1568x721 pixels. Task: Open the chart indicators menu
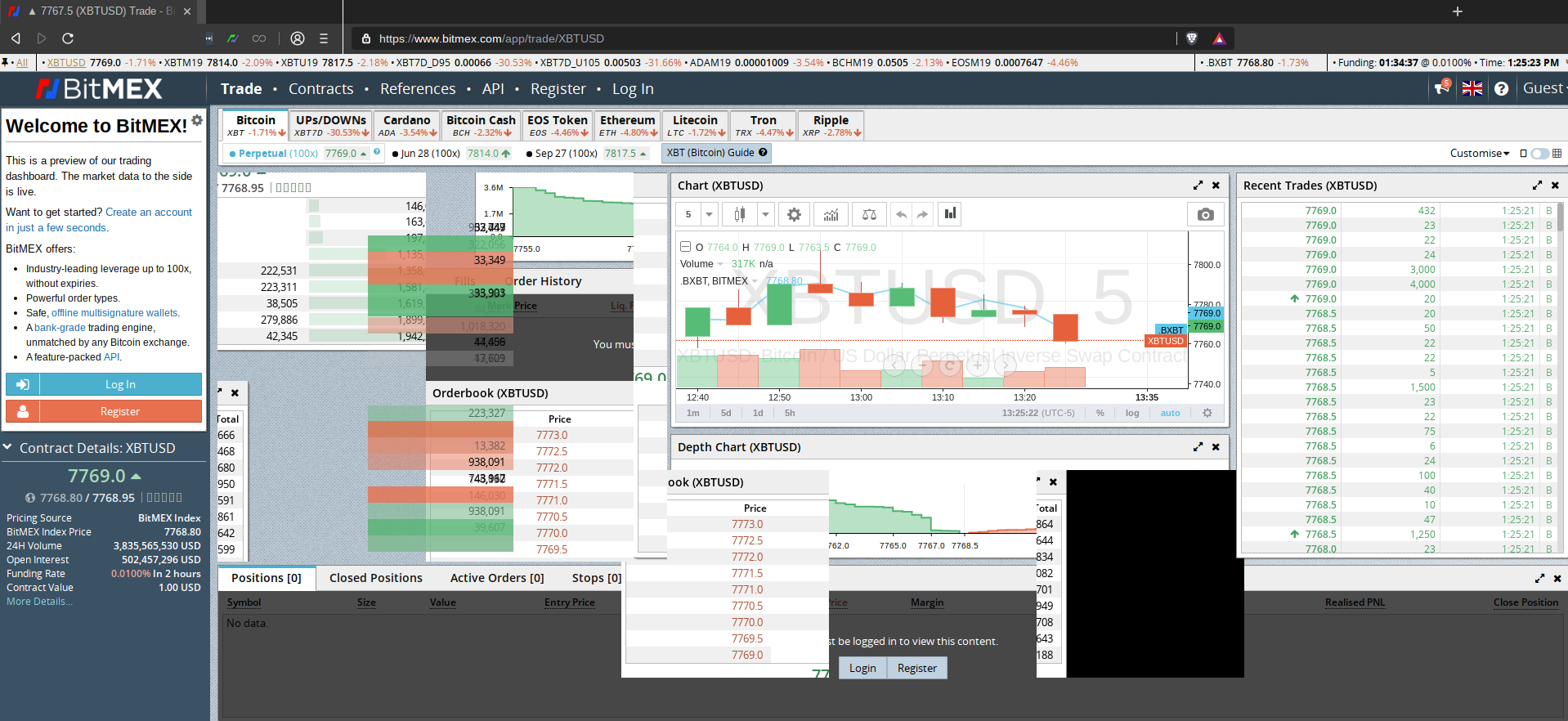click(831, 215)
